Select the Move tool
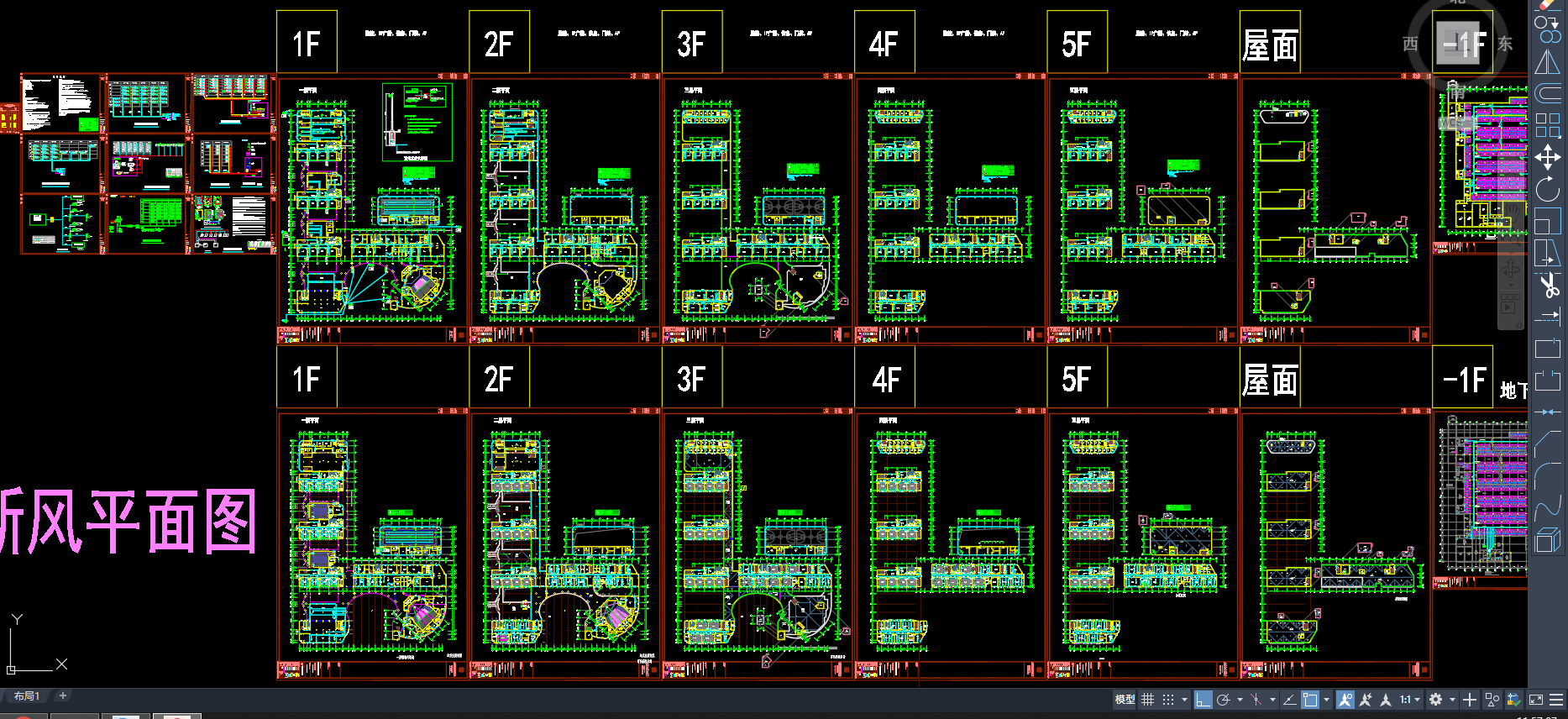 pyautogui.click(x=1548, y=157)
